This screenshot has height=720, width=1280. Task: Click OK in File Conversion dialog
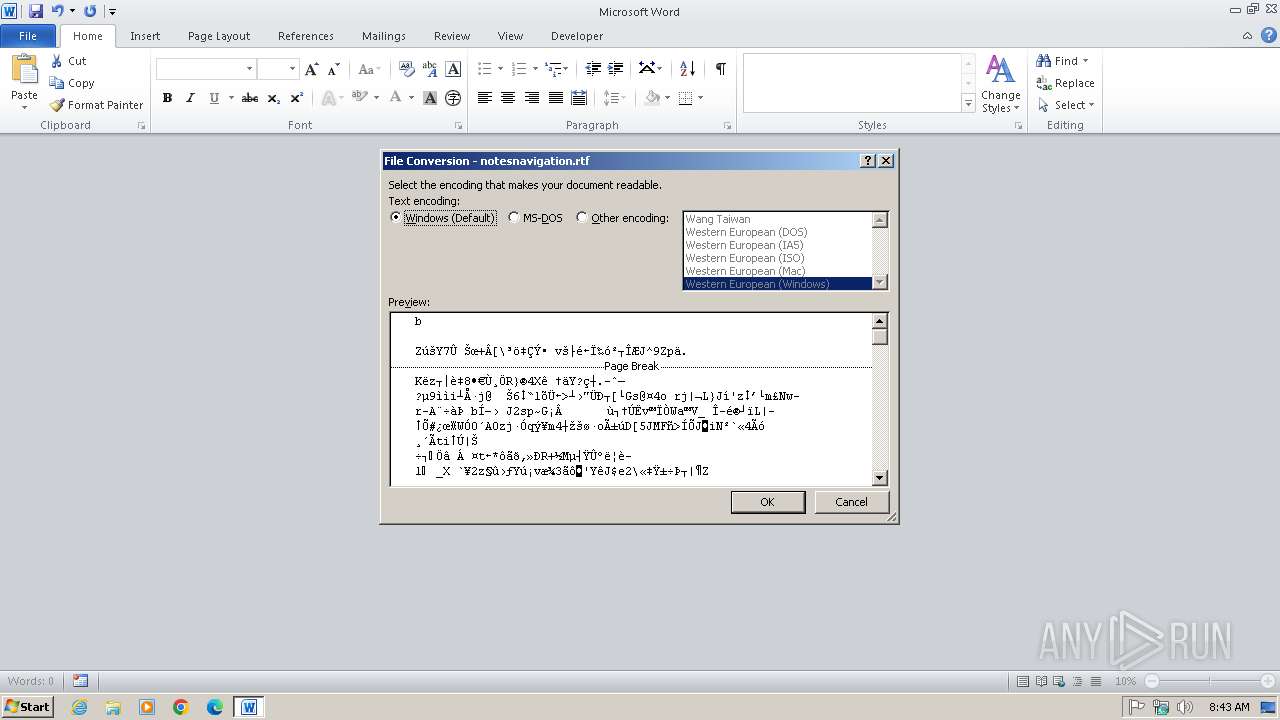[x=767, y=502]
